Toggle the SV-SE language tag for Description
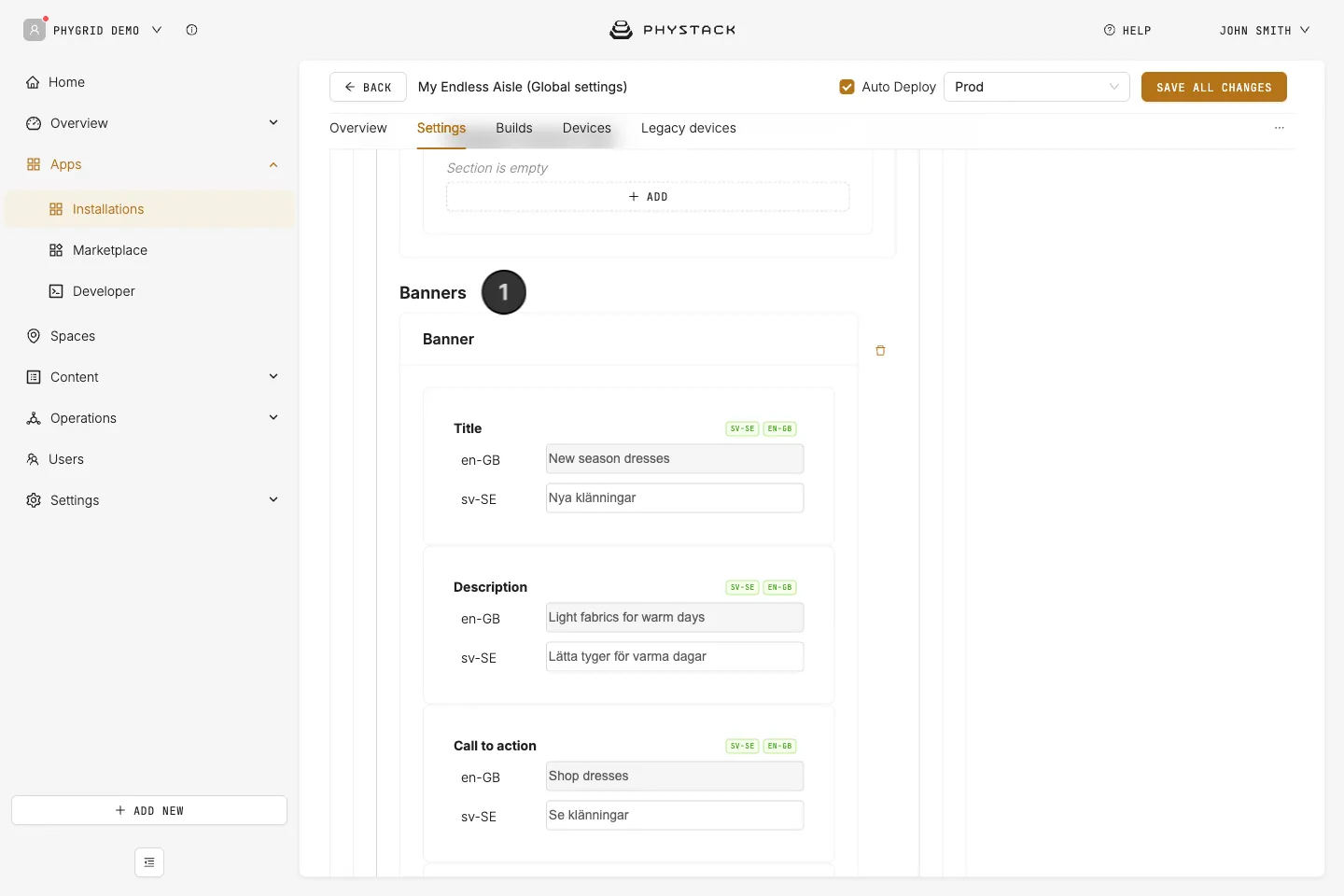The width and height of the screenshot is (1344, 896). click(743, 588)
